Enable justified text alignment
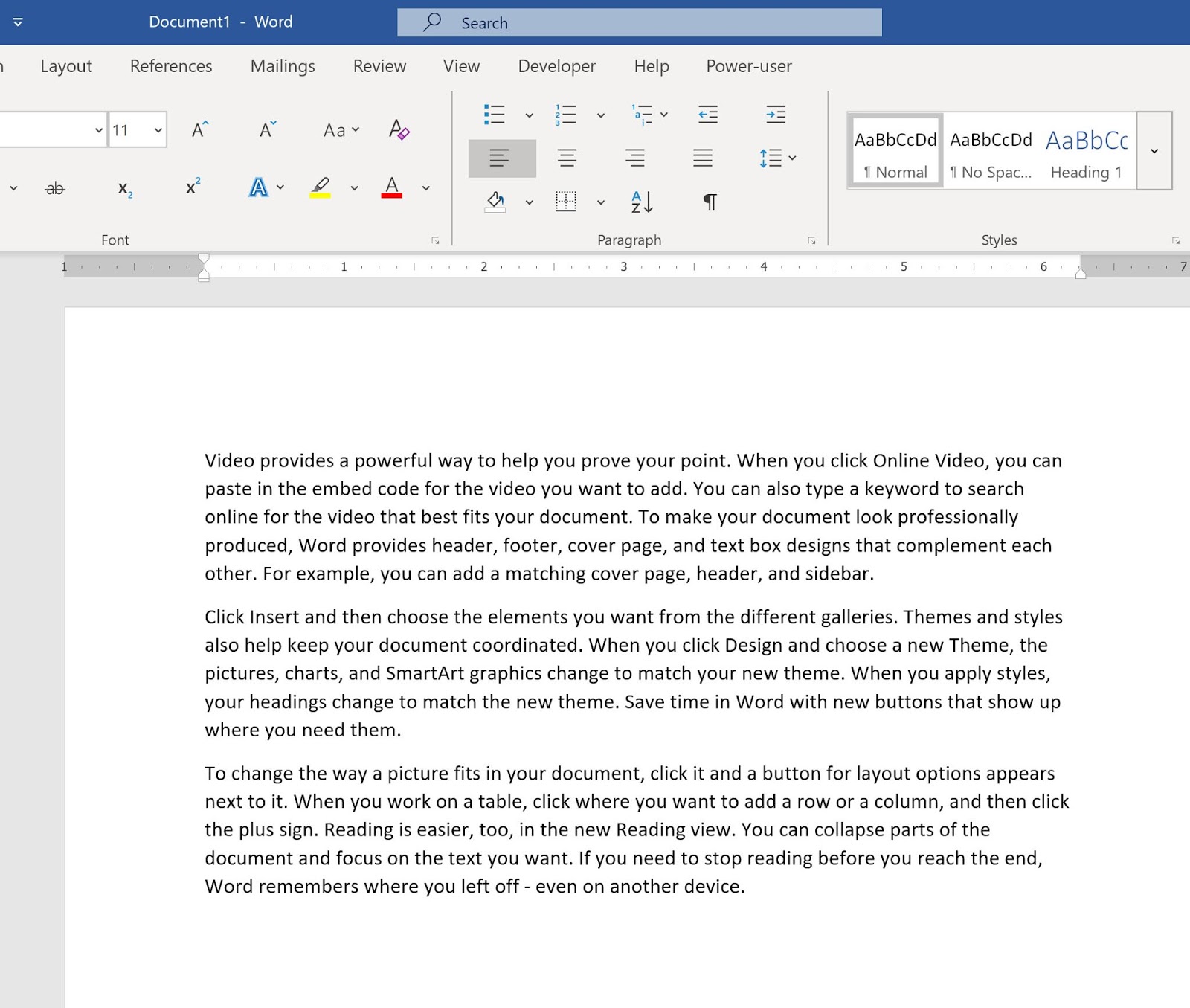 pyautogui.click(x=702, y=157)
